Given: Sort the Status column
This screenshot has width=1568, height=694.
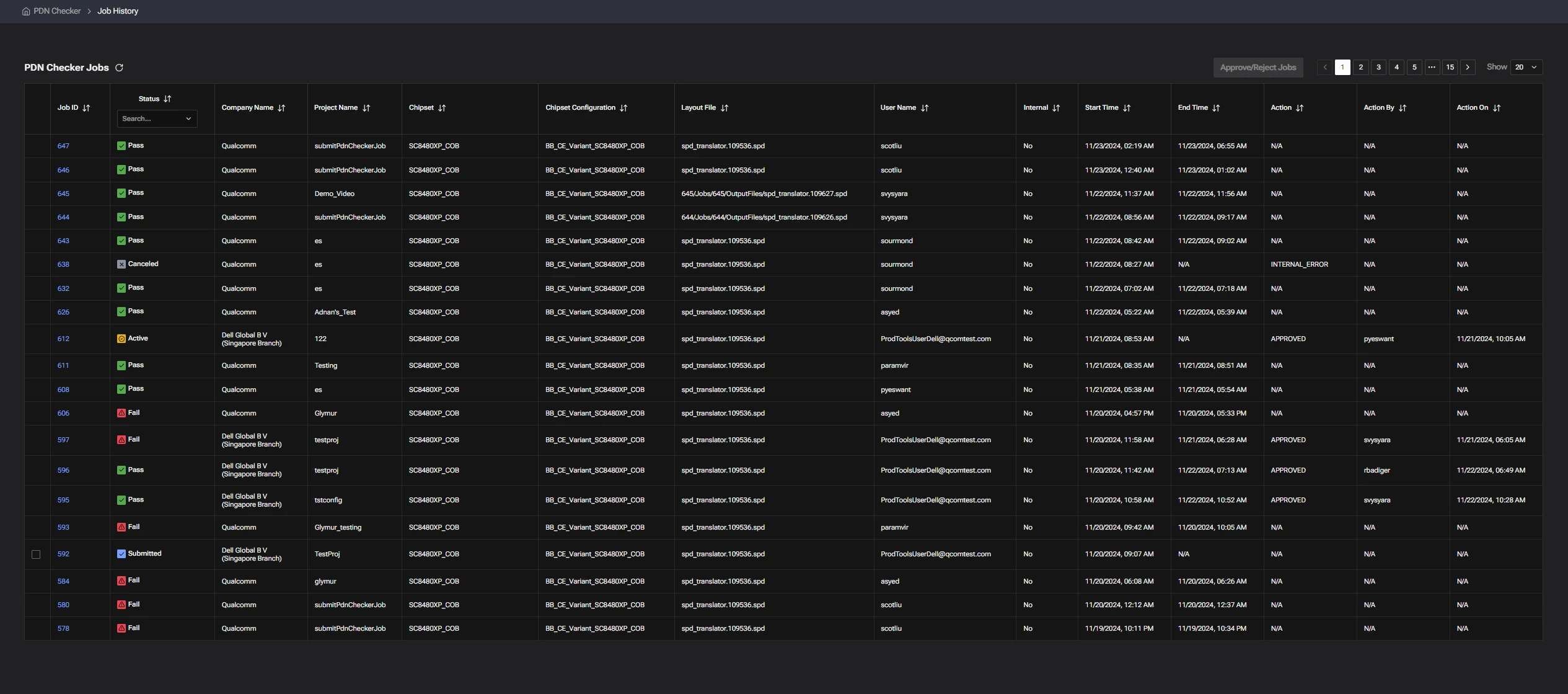Looking at the screenshot, I should pyautogui.click(x=167, y=99).
